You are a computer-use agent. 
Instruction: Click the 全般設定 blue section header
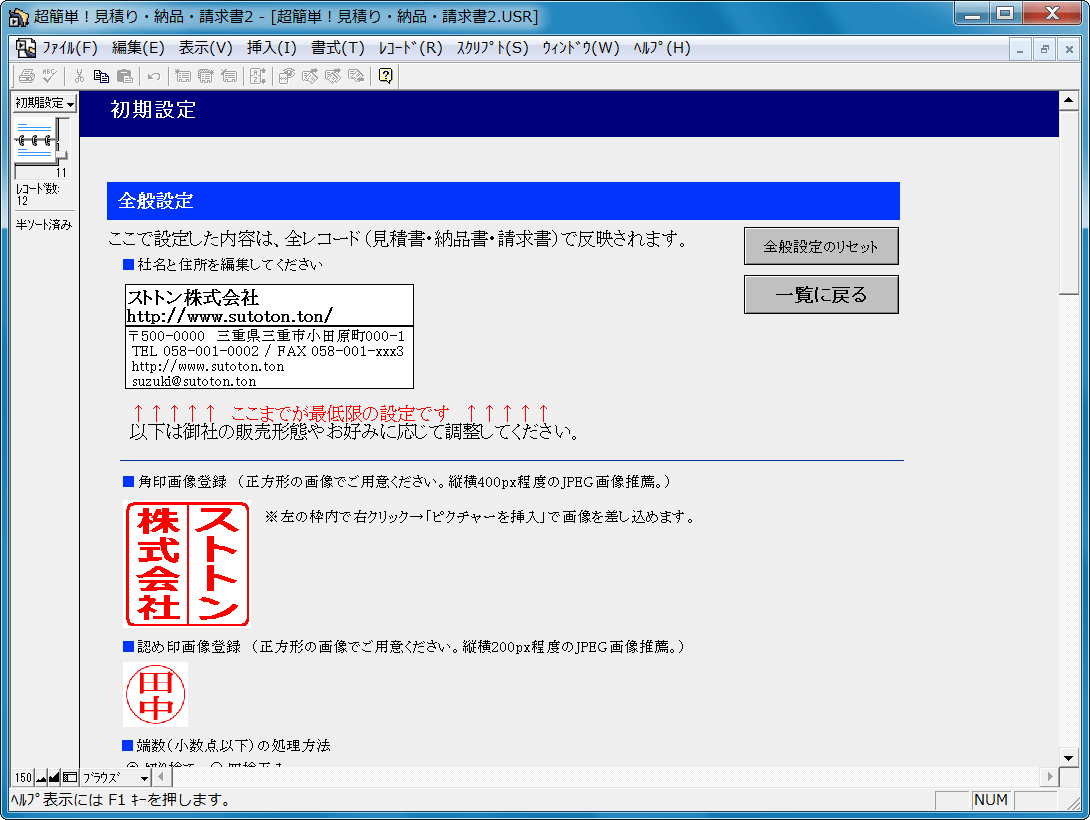tap(503, 201)
